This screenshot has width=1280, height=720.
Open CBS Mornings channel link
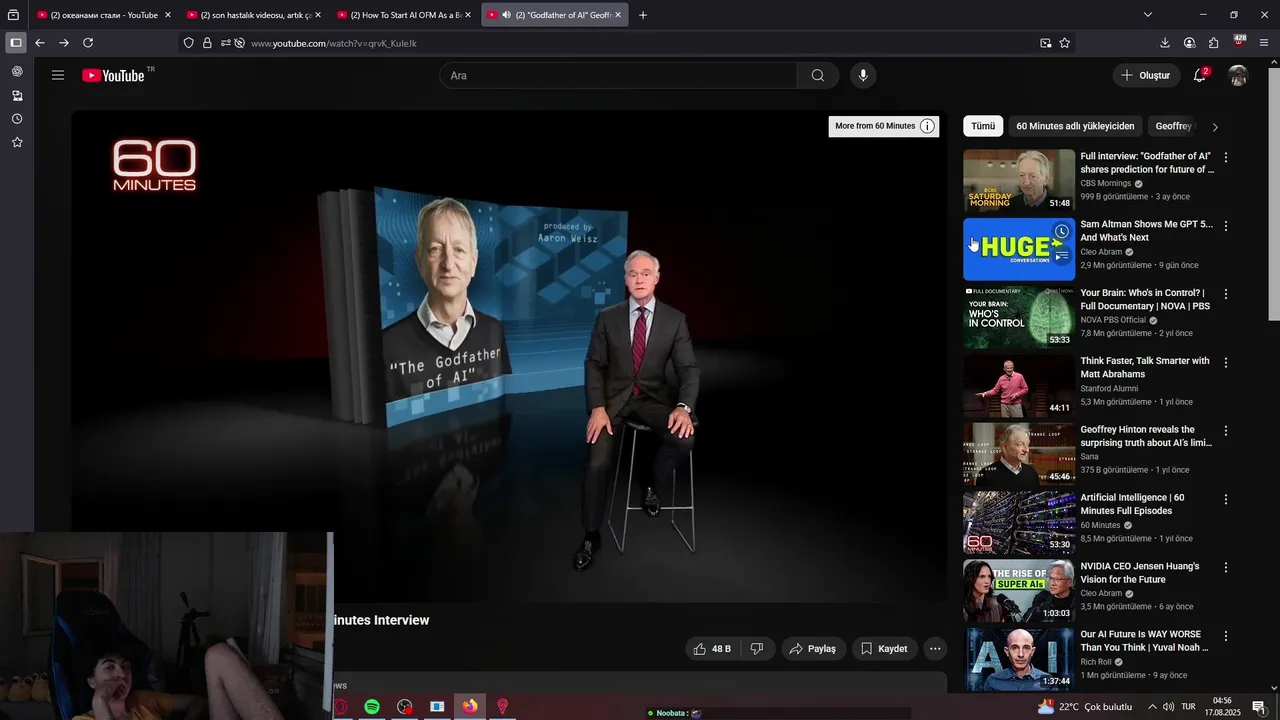(x=1105, y=184)
